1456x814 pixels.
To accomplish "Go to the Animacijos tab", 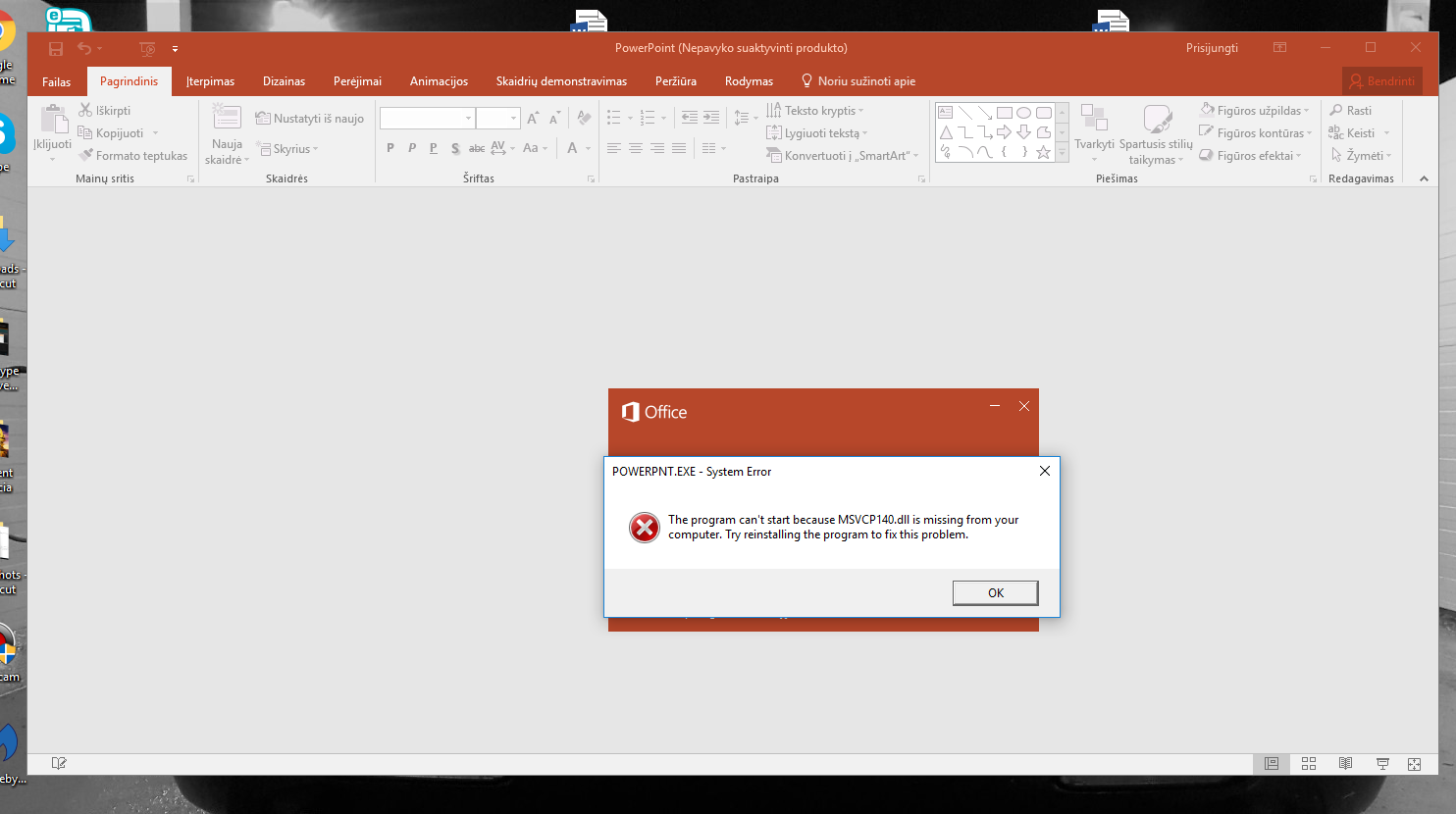I will point(439,81).
